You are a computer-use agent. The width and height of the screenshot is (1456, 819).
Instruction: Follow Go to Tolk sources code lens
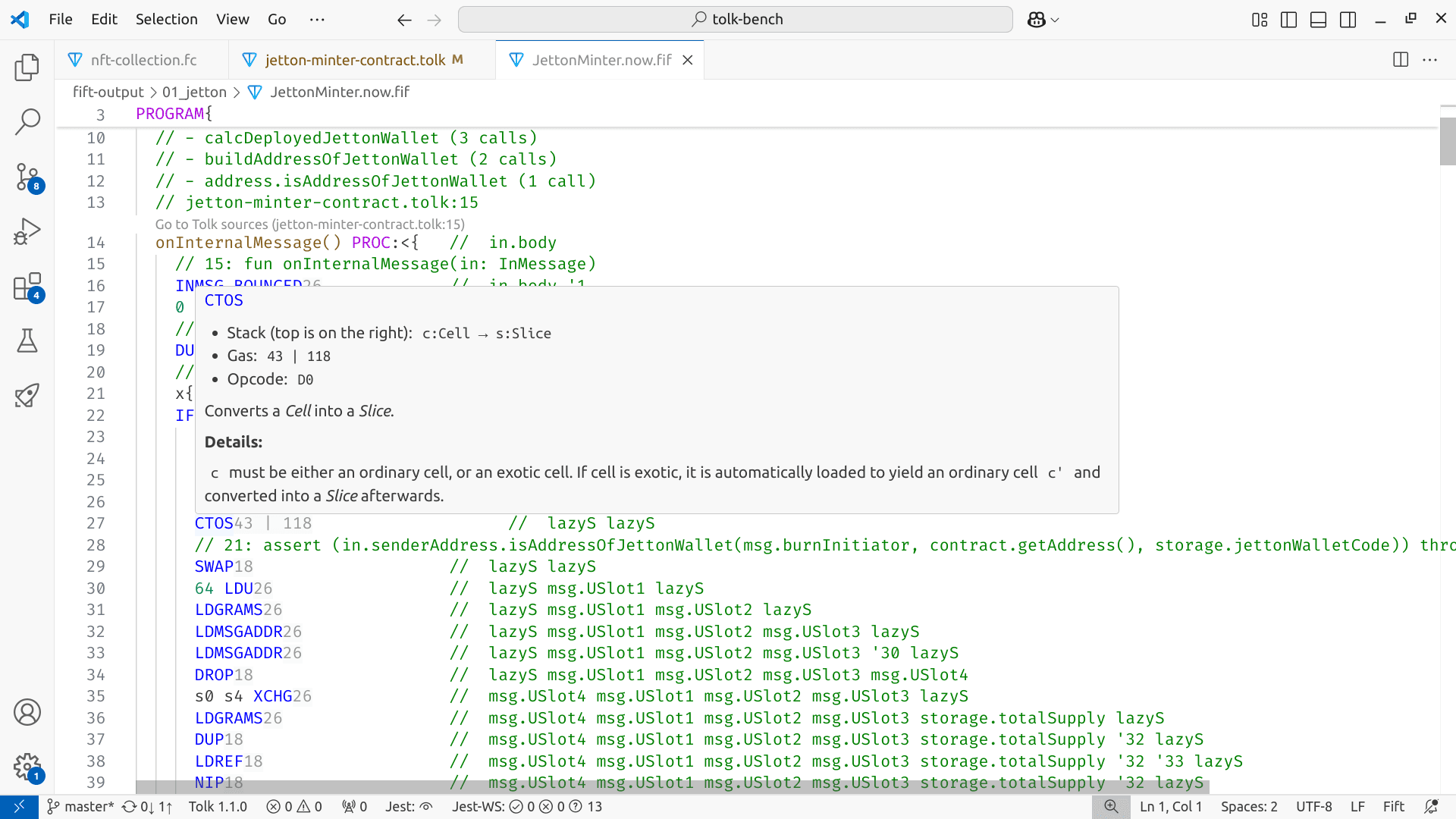tap(309, 224)
